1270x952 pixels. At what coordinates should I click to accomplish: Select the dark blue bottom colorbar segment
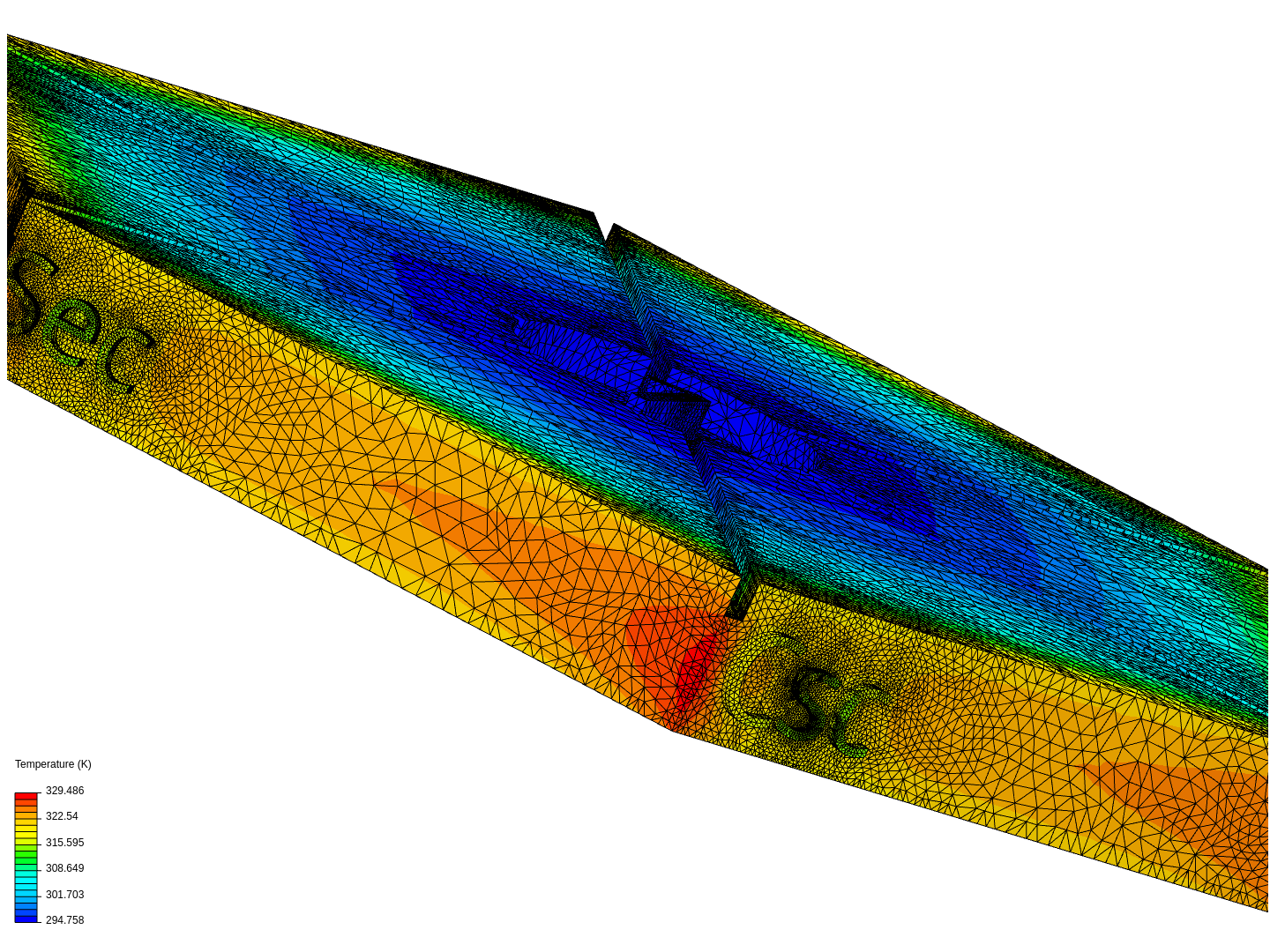click(x=27, y=919)
